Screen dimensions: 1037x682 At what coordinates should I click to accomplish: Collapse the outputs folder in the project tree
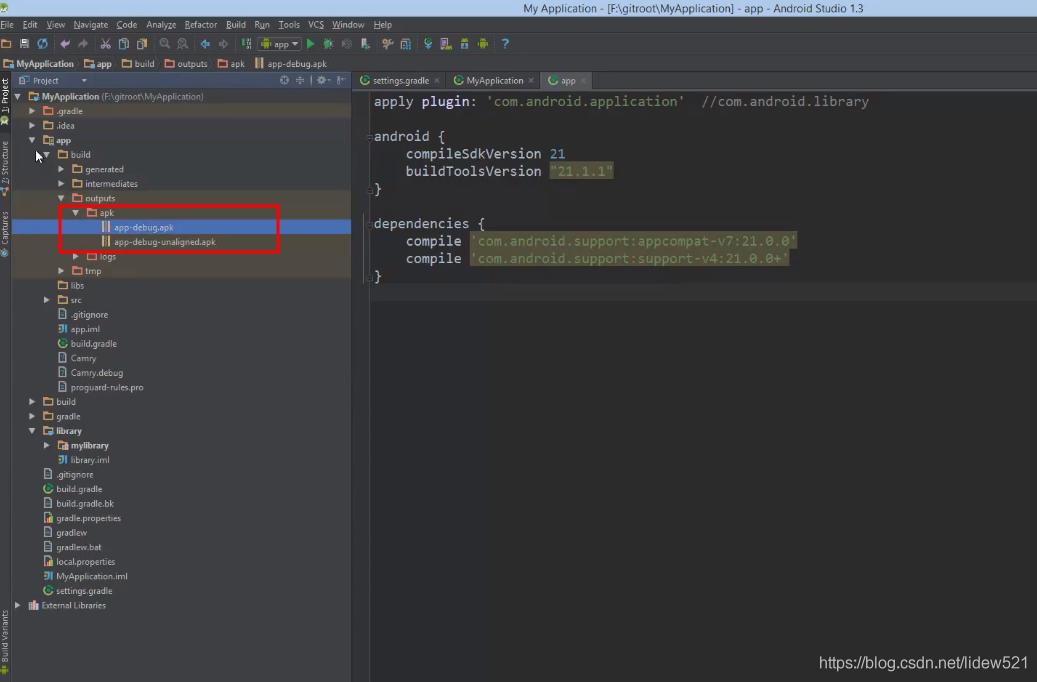coord(62,198)
